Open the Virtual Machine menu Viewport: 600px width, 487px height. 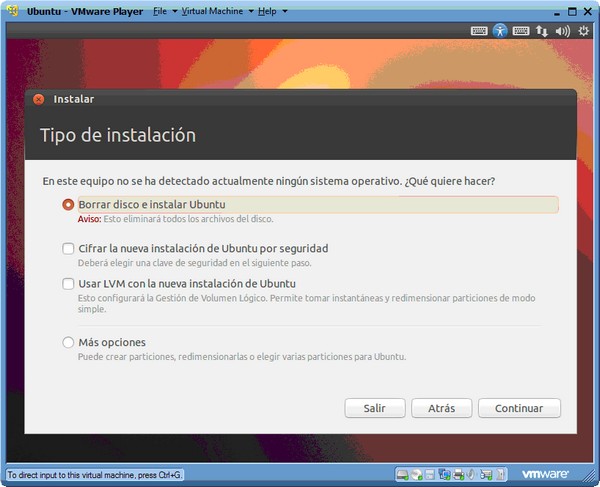tap(212, 11)
